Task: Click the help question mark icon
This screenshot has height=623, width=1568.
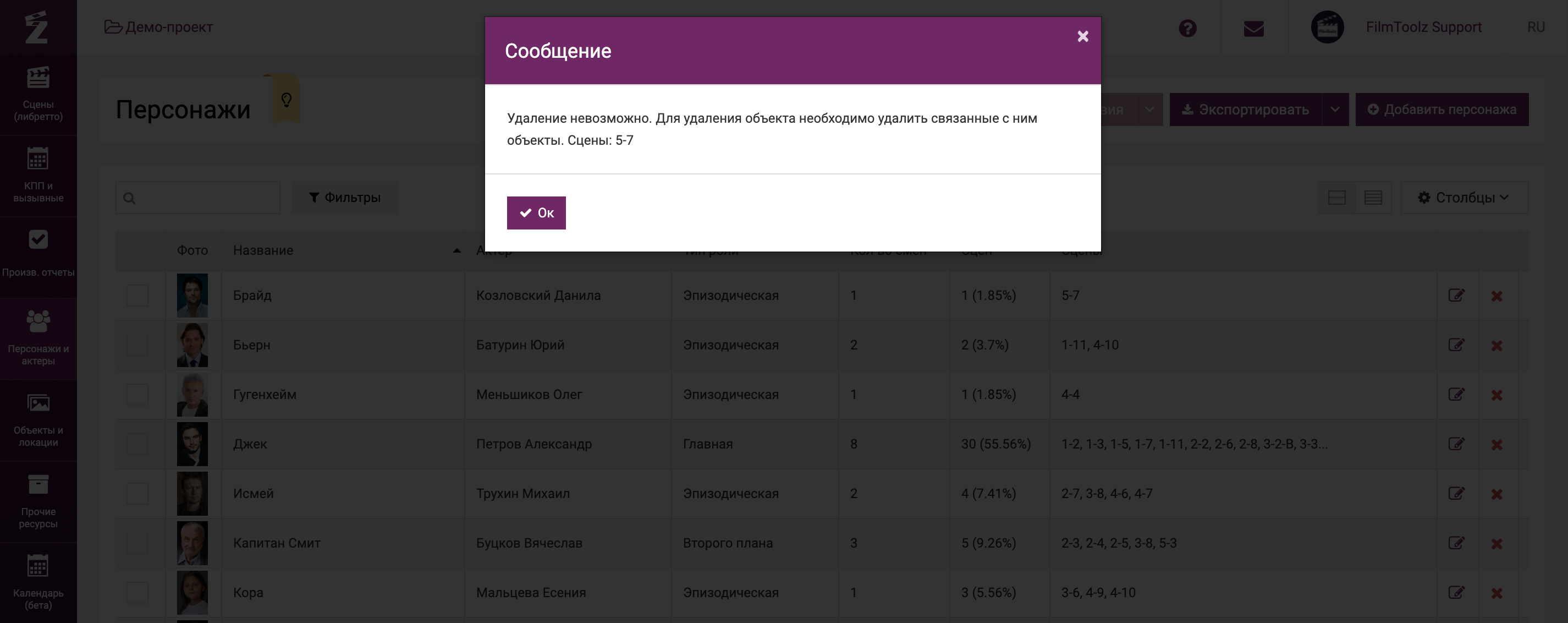Action: 1187,28
